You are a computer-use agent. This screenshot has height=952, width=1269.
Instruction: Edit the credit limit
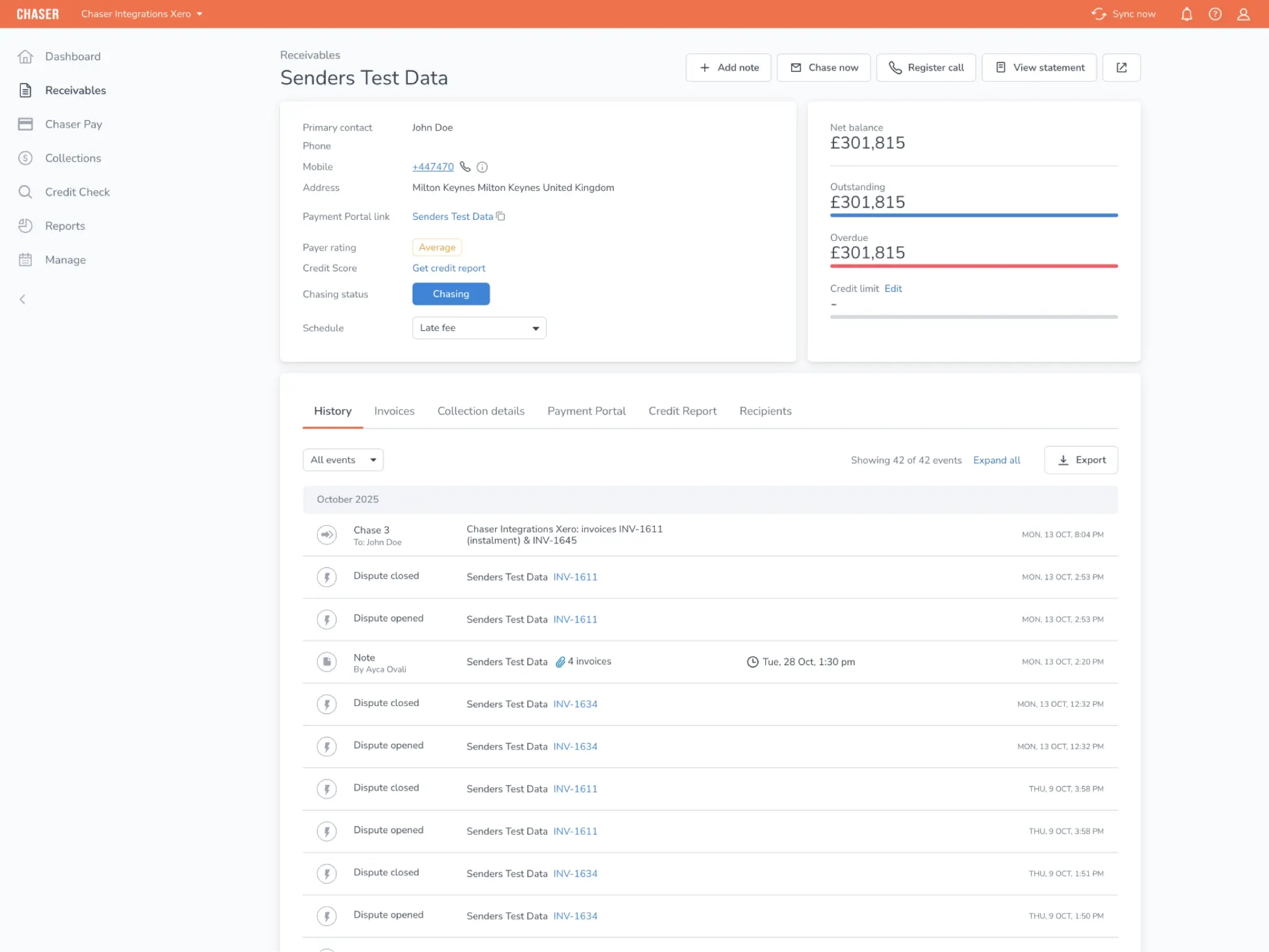pos(893,289)
